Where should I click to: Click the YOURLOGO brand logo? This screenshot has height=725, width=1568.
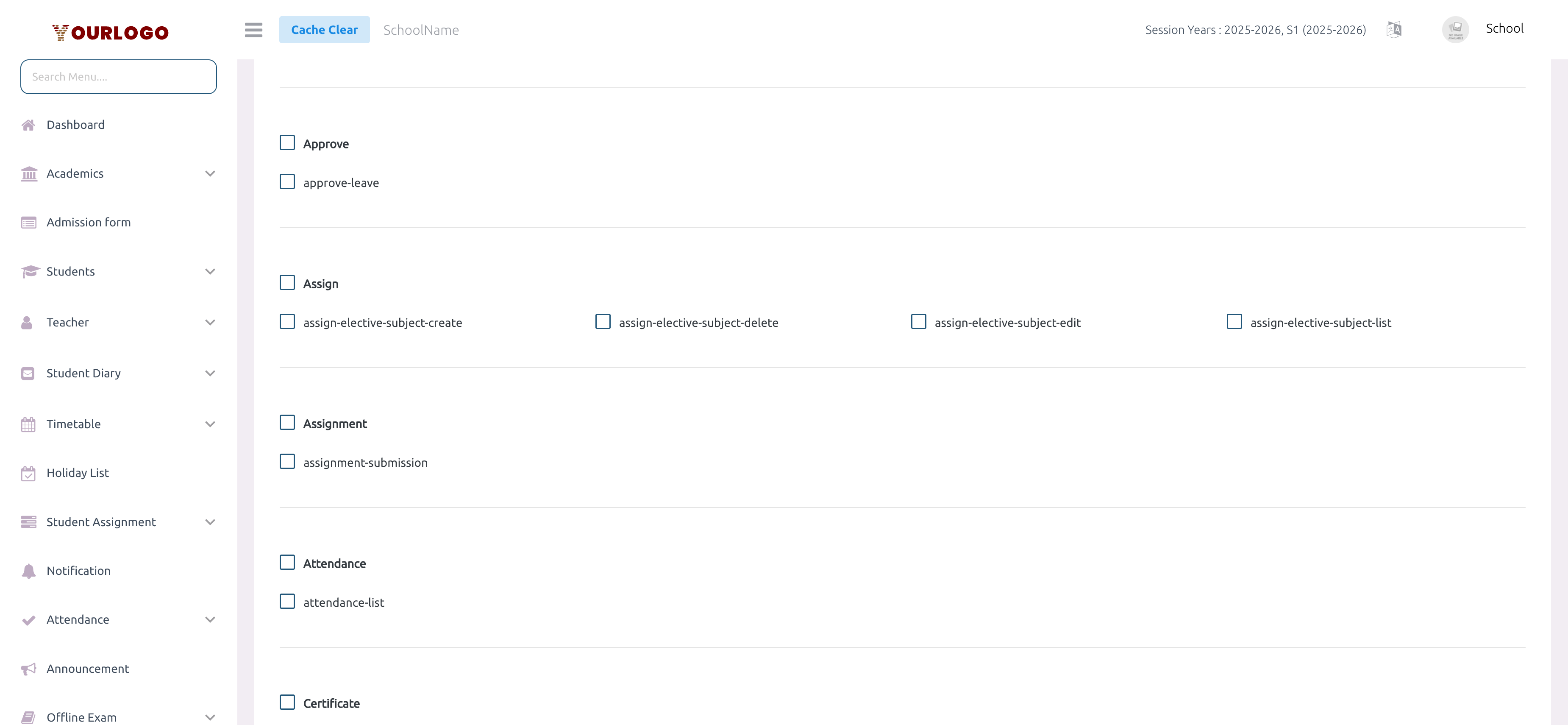[111, 32]
